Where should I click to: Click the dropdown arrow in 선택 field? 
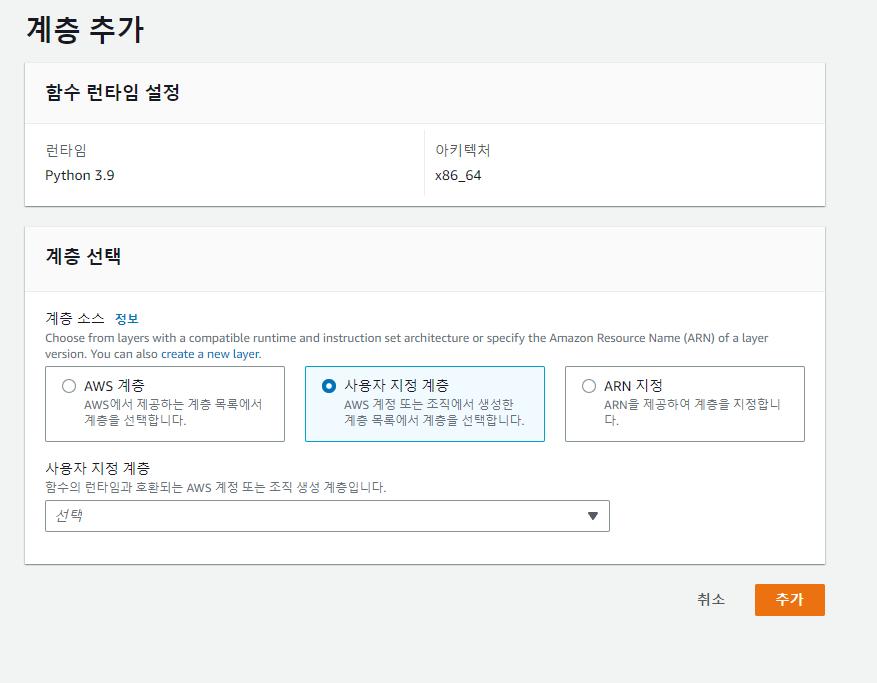pos(593,516)
